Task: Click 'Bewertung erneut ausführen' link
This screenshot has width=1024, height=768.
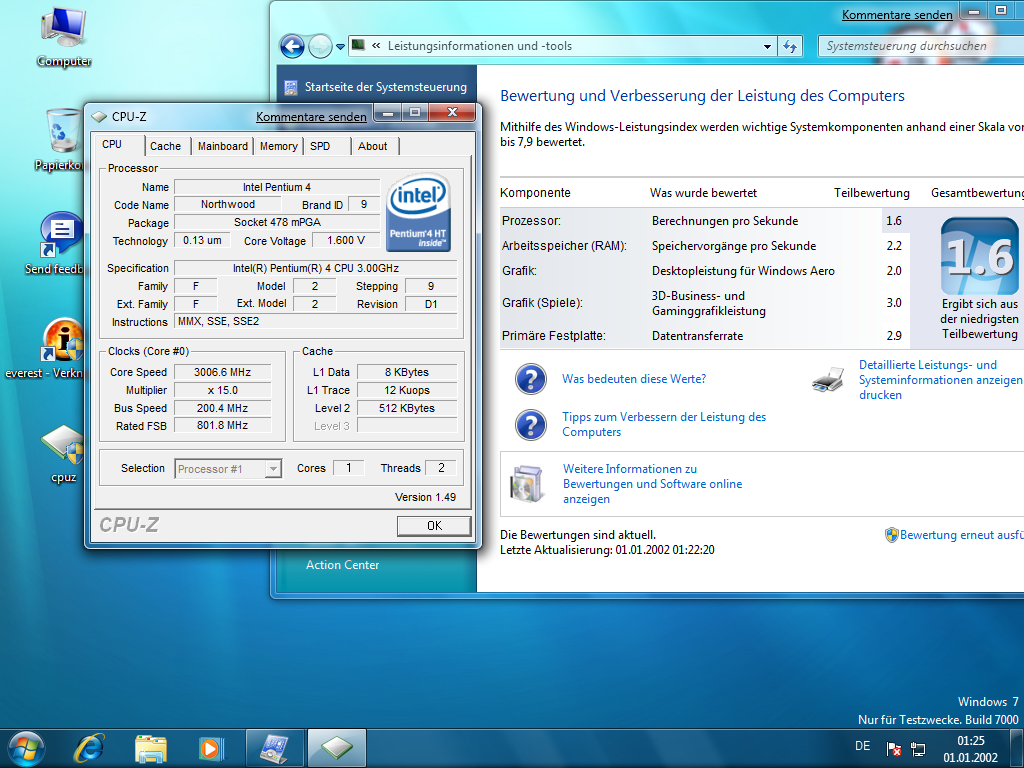Action: [960, 535]
